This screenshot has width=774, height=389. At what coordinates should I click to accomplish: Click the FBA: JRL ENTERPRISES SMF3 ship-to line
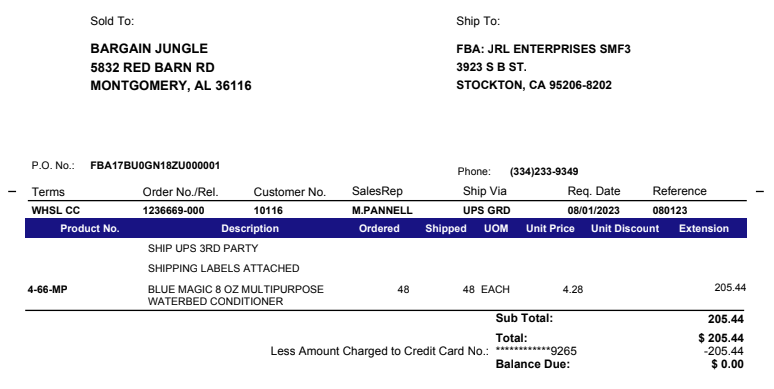click(x=543, y=49)
